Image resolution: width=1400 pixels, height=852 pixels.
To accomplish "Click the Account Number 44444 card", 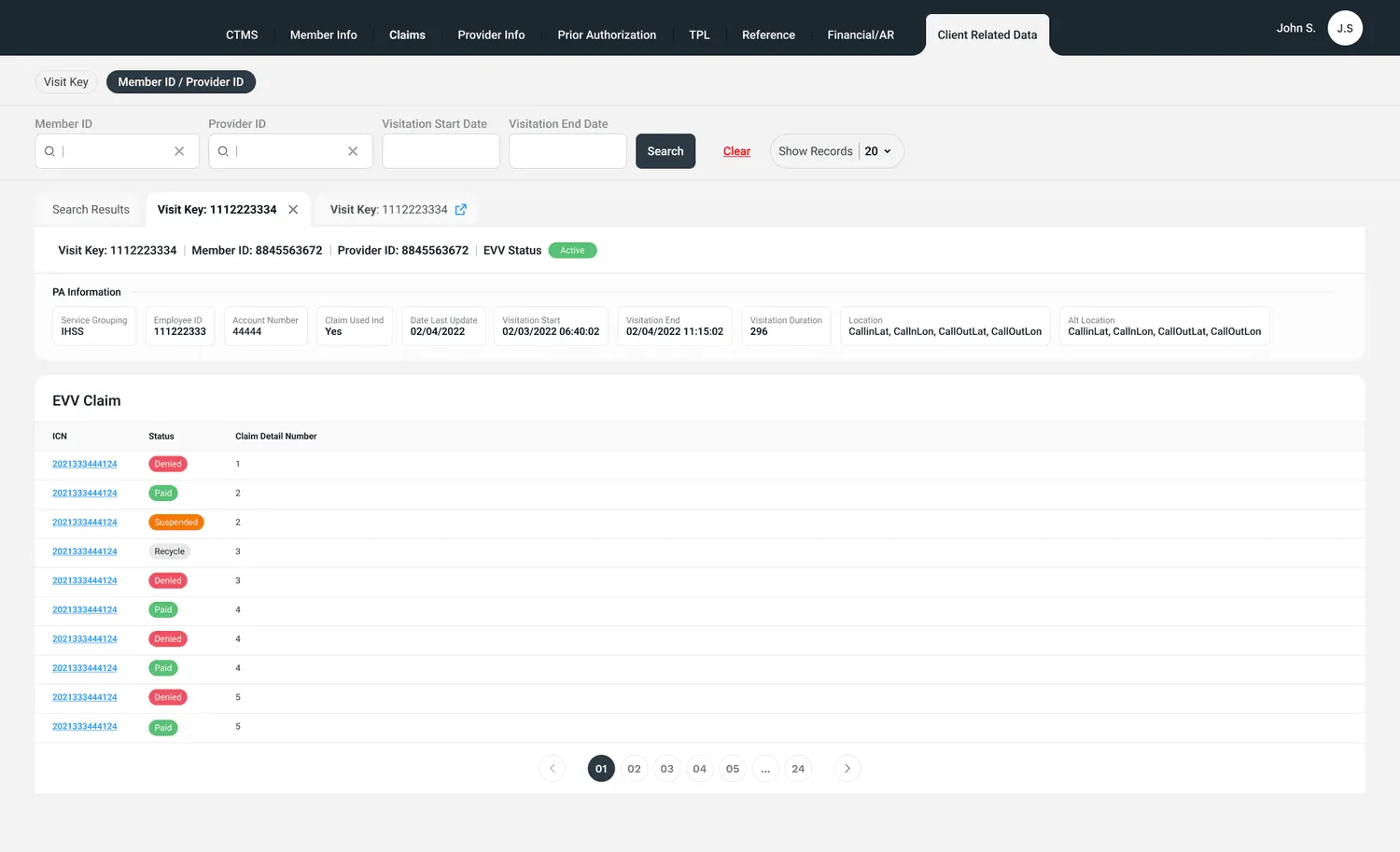I will click(x=265, y=327).
